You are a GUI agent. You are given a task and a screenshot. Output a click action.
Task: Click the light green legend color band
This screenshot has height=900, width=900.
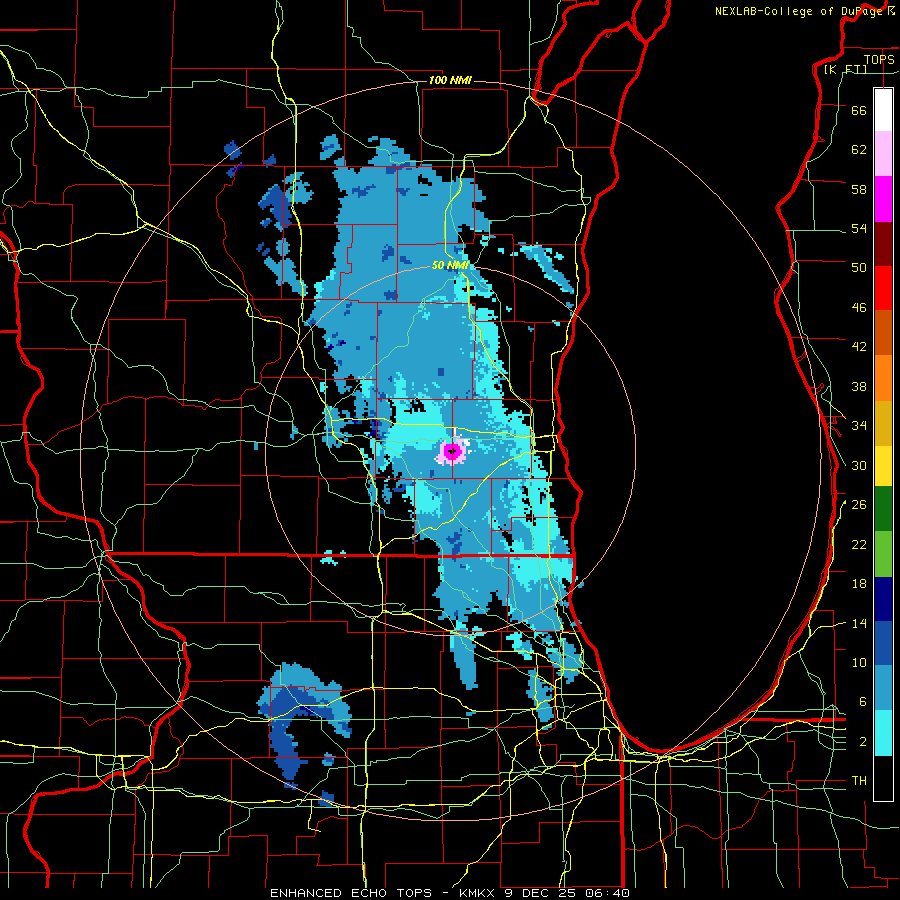(x=883, y=554)
